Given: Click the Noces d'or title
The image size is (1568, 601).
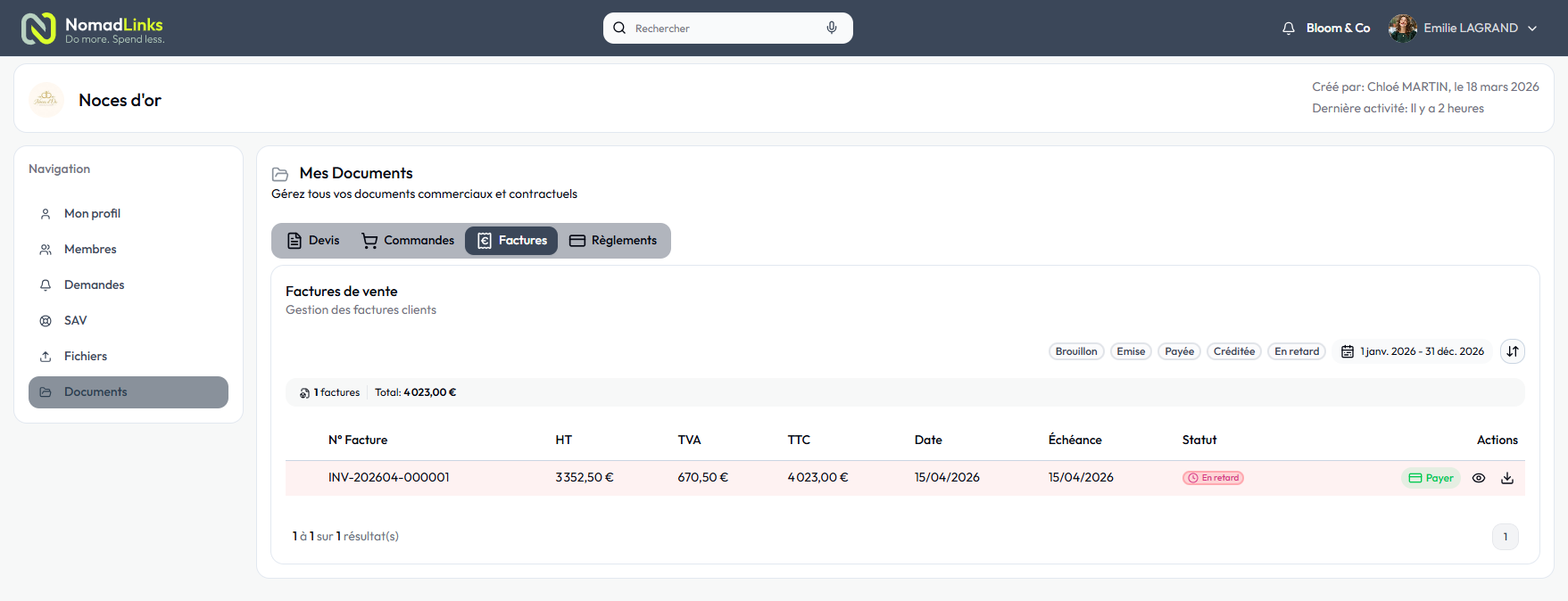Looking at the screenshot, I should pyautogui.click(x=120, y=100).
